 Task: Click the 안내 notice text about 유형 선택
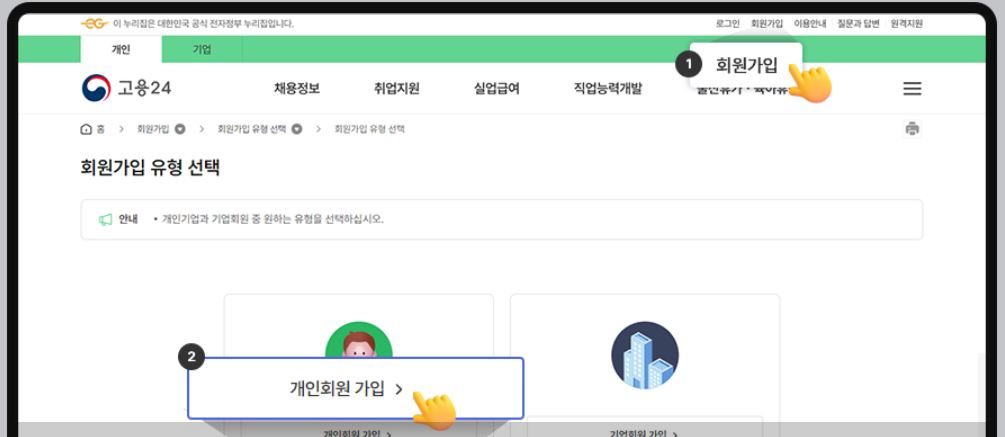pyautogui.click(x=272, y=220)
